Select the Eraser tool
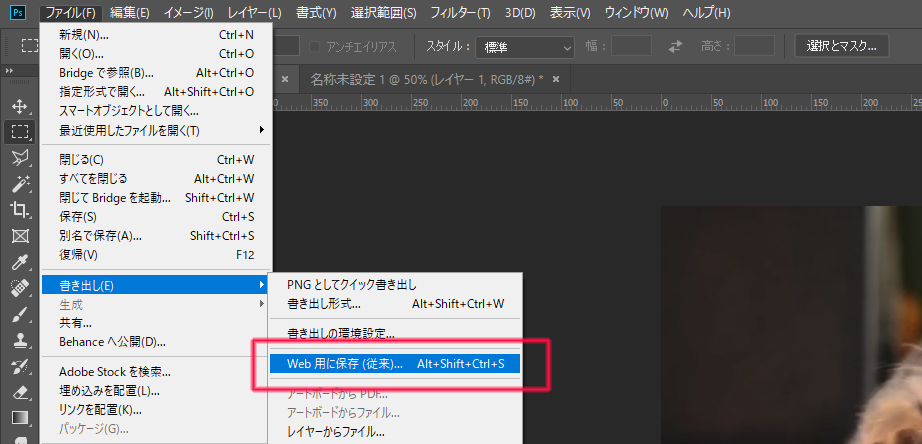This screenshot has width=922, height=444. click(x=20, y=392)
